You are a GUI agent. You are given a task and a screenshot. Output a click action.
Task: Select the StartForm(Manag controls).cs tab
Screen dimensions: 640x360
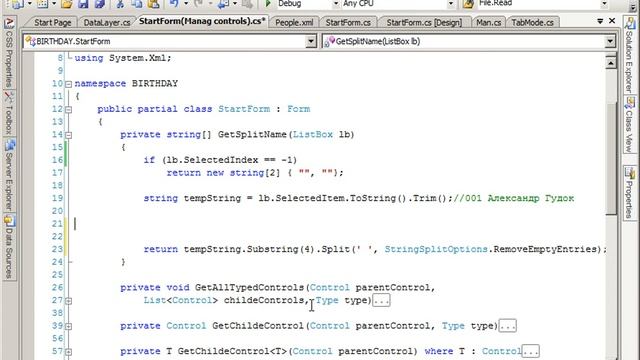[202, 21]
